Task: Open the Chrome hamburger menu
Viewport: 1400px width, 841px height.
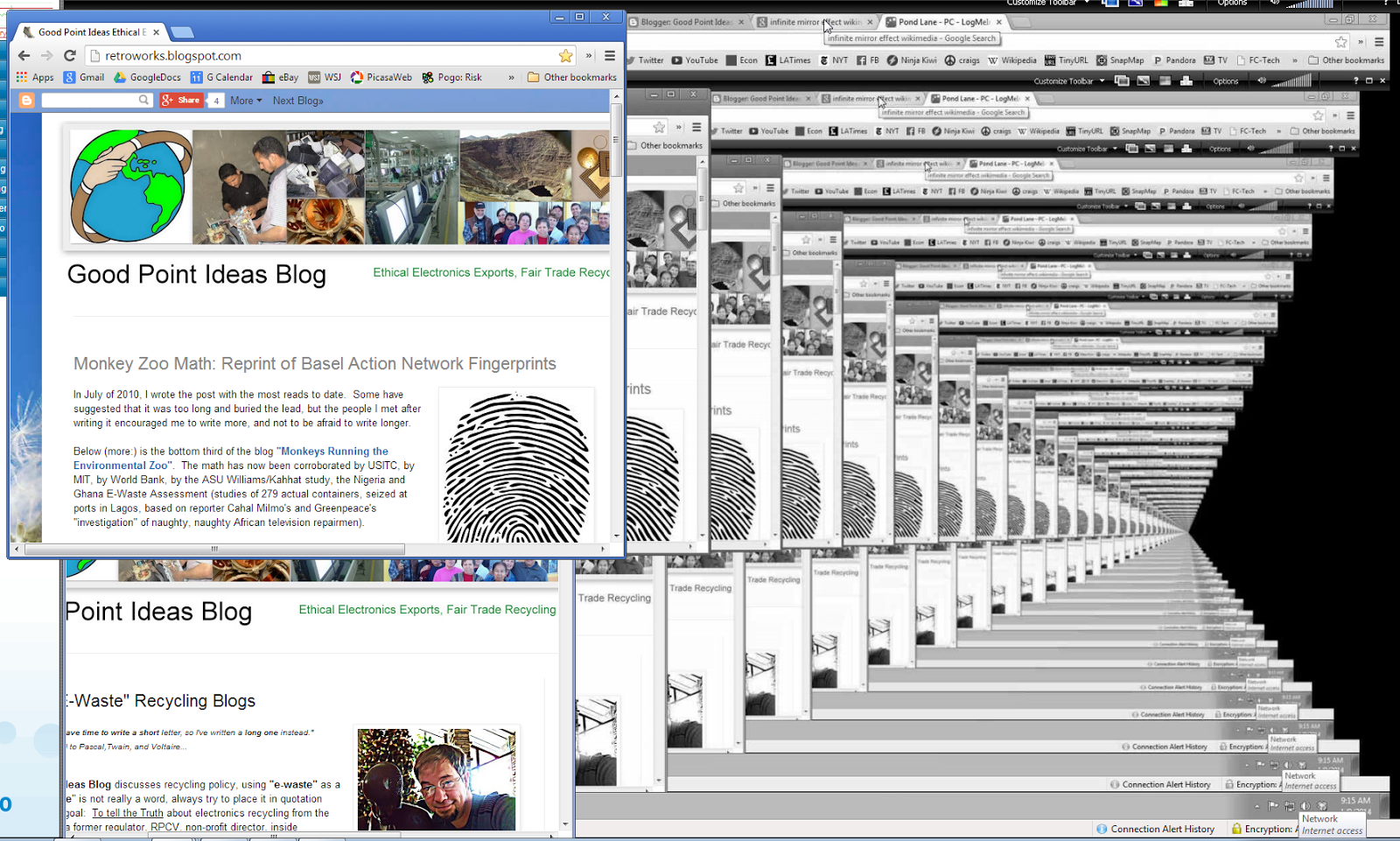Action: (x=610, y=55)
